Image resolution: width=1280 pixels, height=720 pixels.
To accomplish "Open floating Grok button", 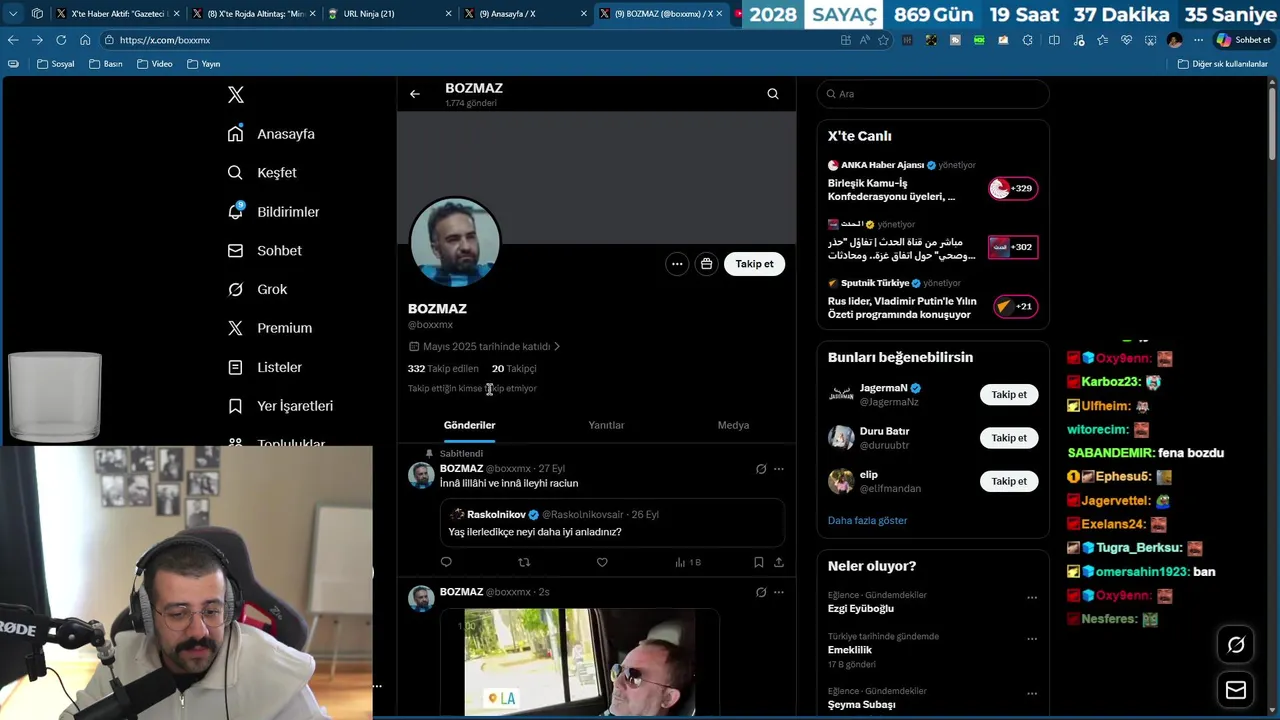I will click(1236, 646).
